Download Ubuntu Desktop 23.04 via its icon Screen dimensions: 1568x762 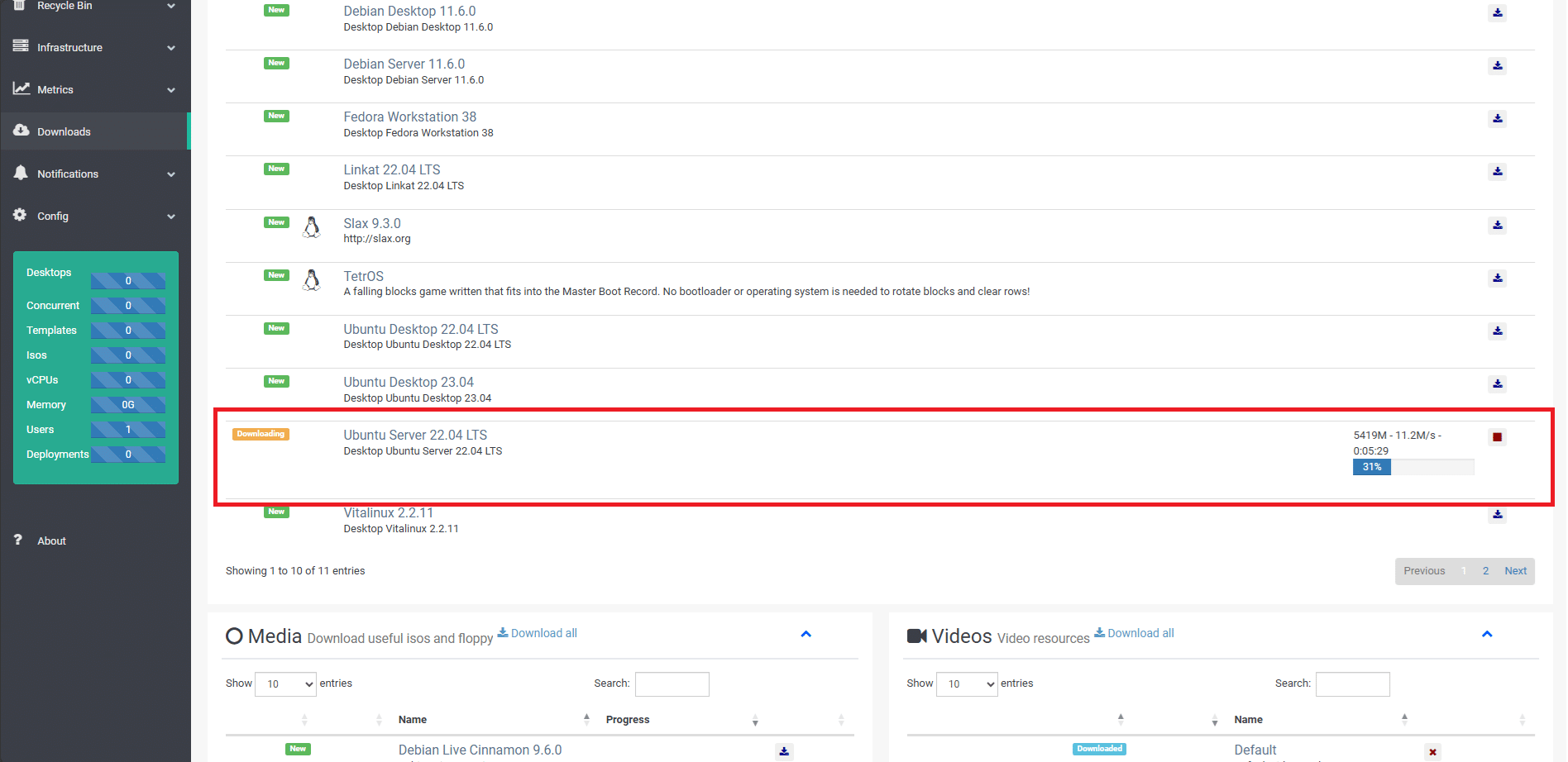point(1497,384)
